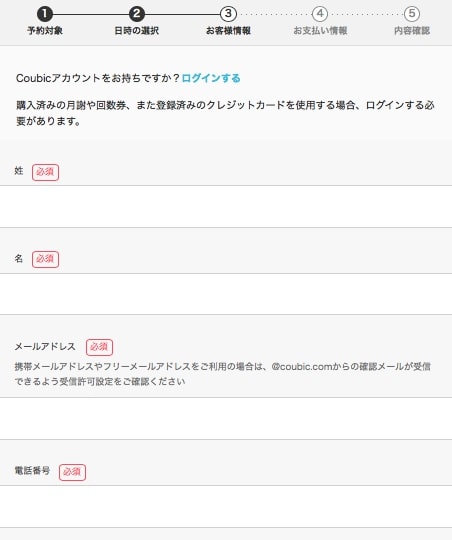Click step 3 circle icon お客様情報
The height and width of the screenshot is (540, 452).
coord(228,14)
